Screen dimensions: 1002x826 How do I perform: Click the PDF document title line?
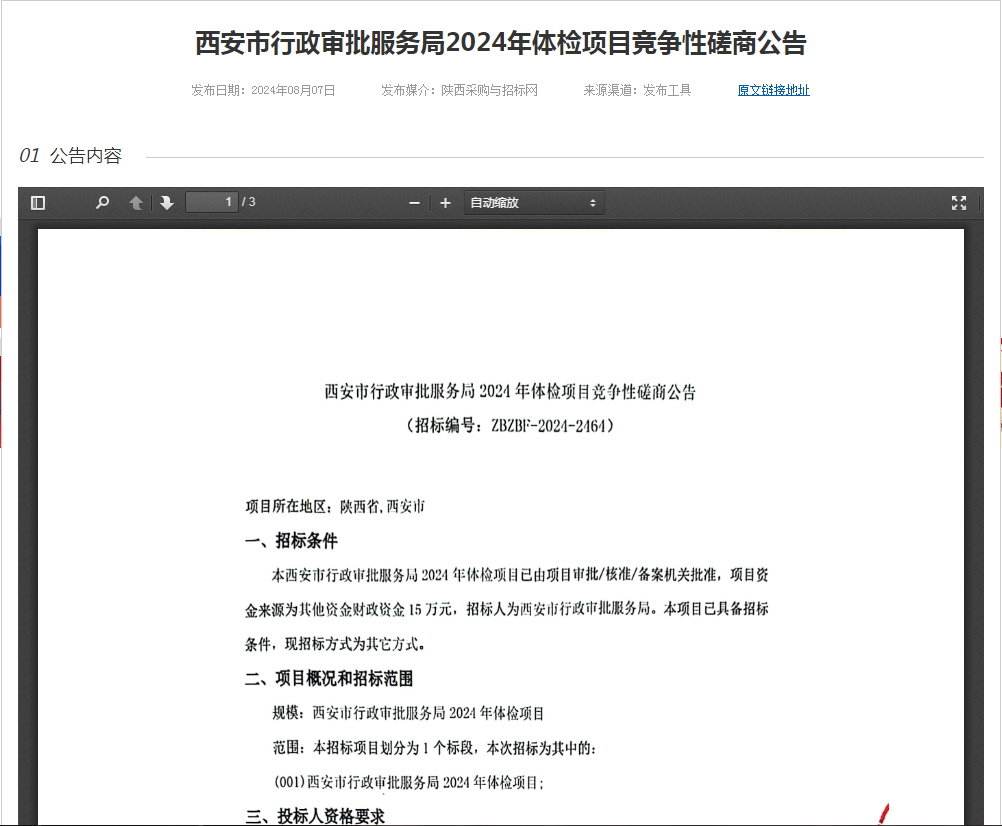510,391
